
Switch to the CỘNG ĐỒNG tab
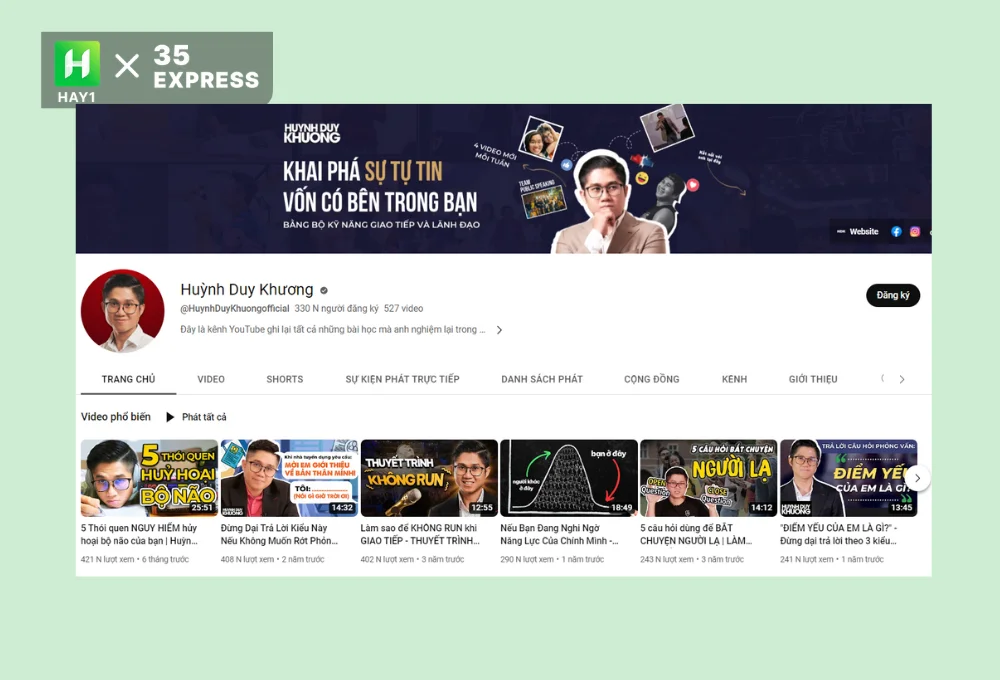pyautogui.click(x=652, y=379)
